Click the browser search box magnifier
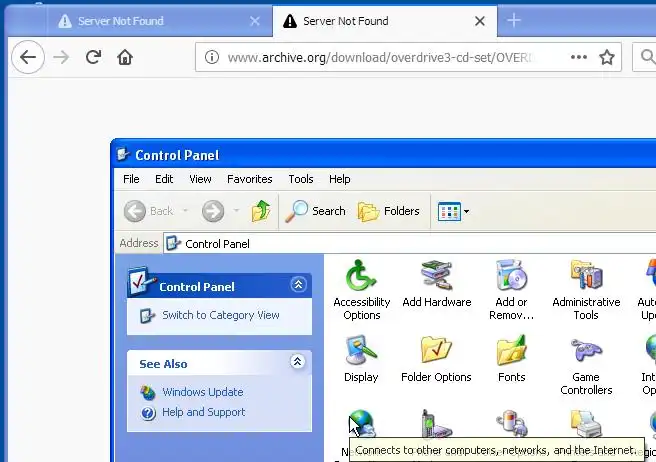This screenshot has width=656, height=462. [648, 56]
